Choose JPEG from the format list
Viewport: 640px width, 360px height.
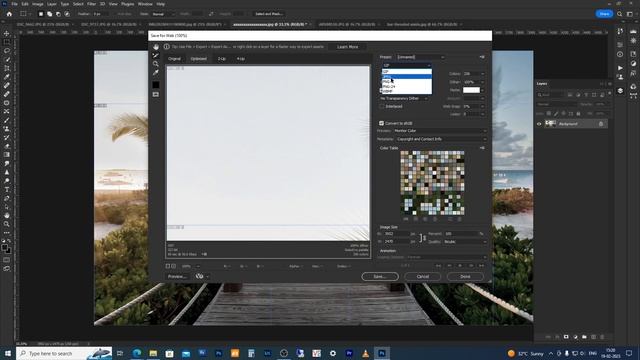[407, 77]
